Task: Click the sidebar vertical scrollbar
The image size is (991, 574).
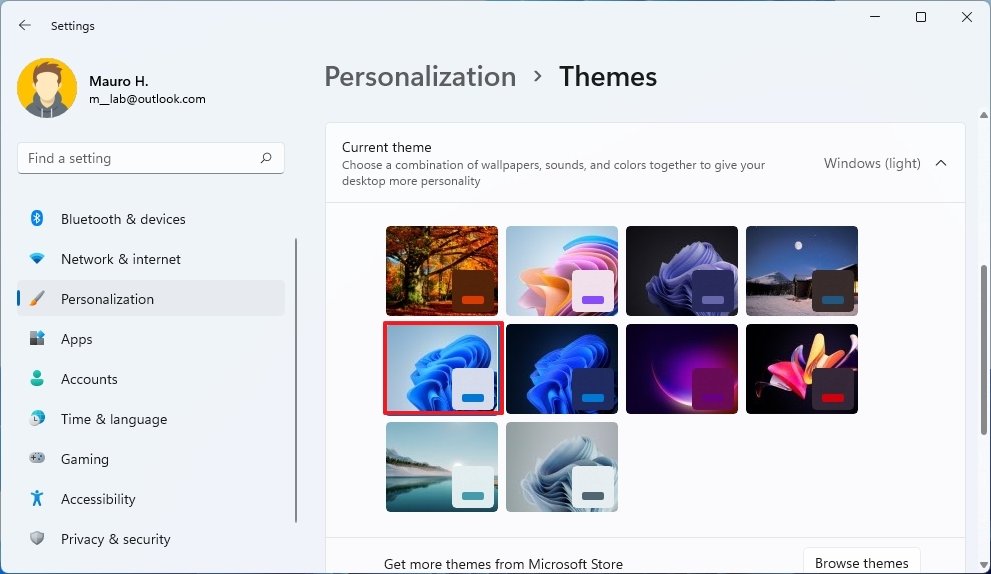Action: (x=296, y=381)
